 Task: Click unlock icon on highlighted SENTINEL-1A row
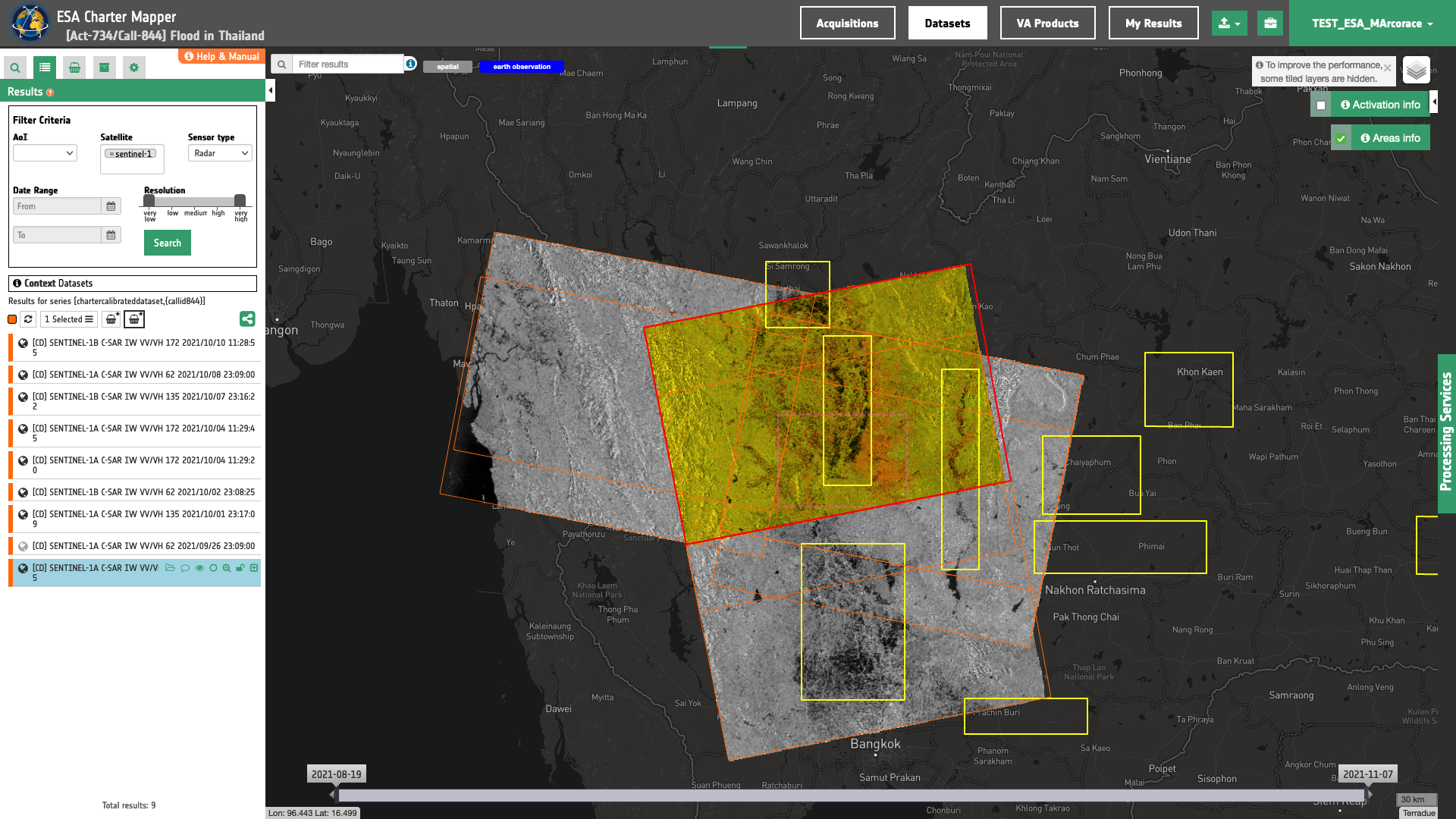tap(240, 568)
